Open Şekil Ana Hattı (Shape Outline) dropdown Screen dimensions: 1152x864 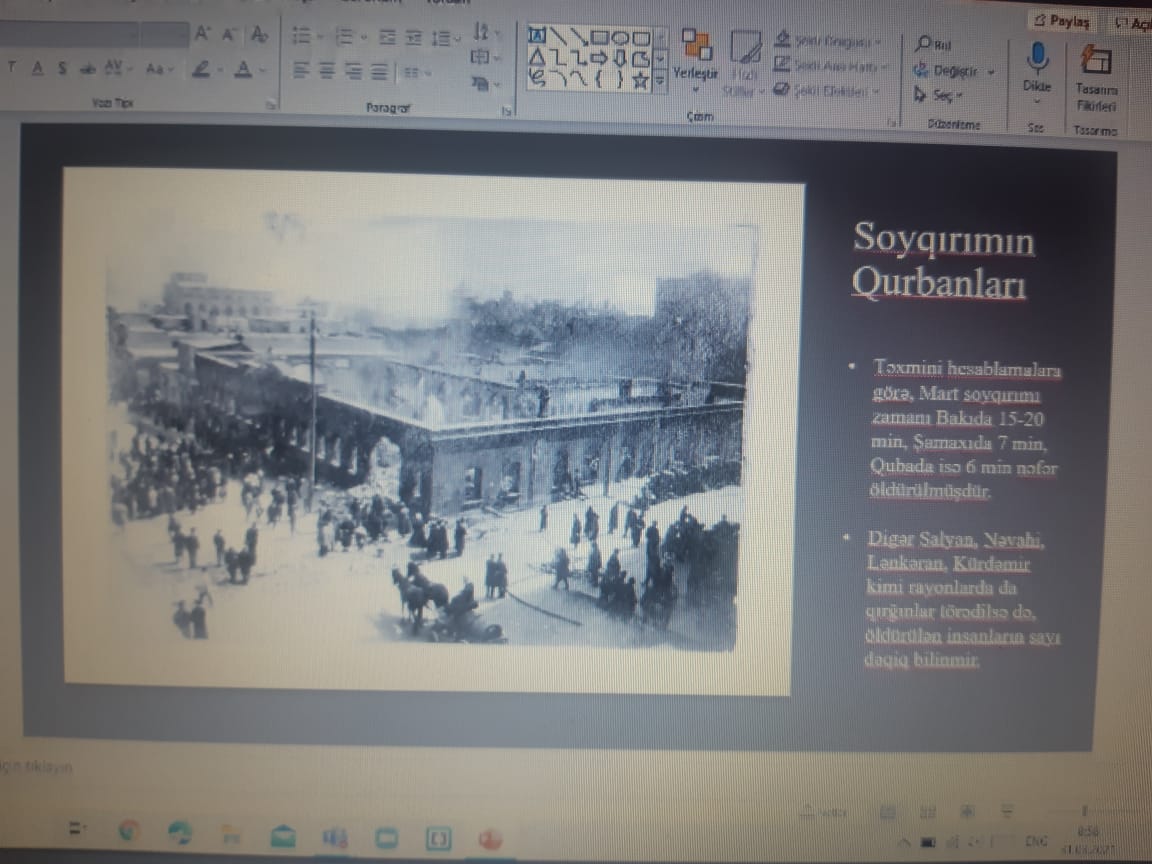[x=830, y=66]
